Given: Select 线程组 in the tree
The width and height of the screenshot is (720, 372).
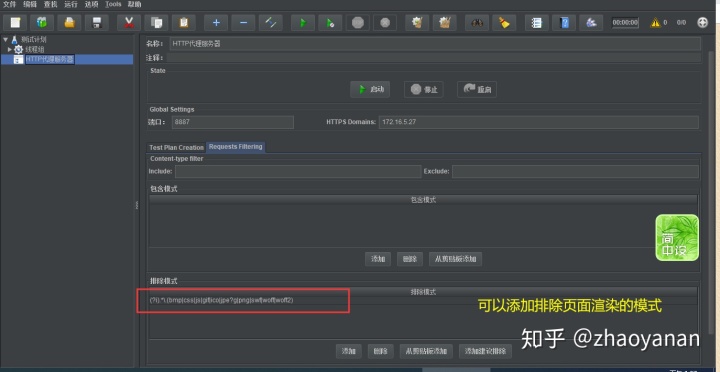Looking at the screenshot, I should pos(35,49).
